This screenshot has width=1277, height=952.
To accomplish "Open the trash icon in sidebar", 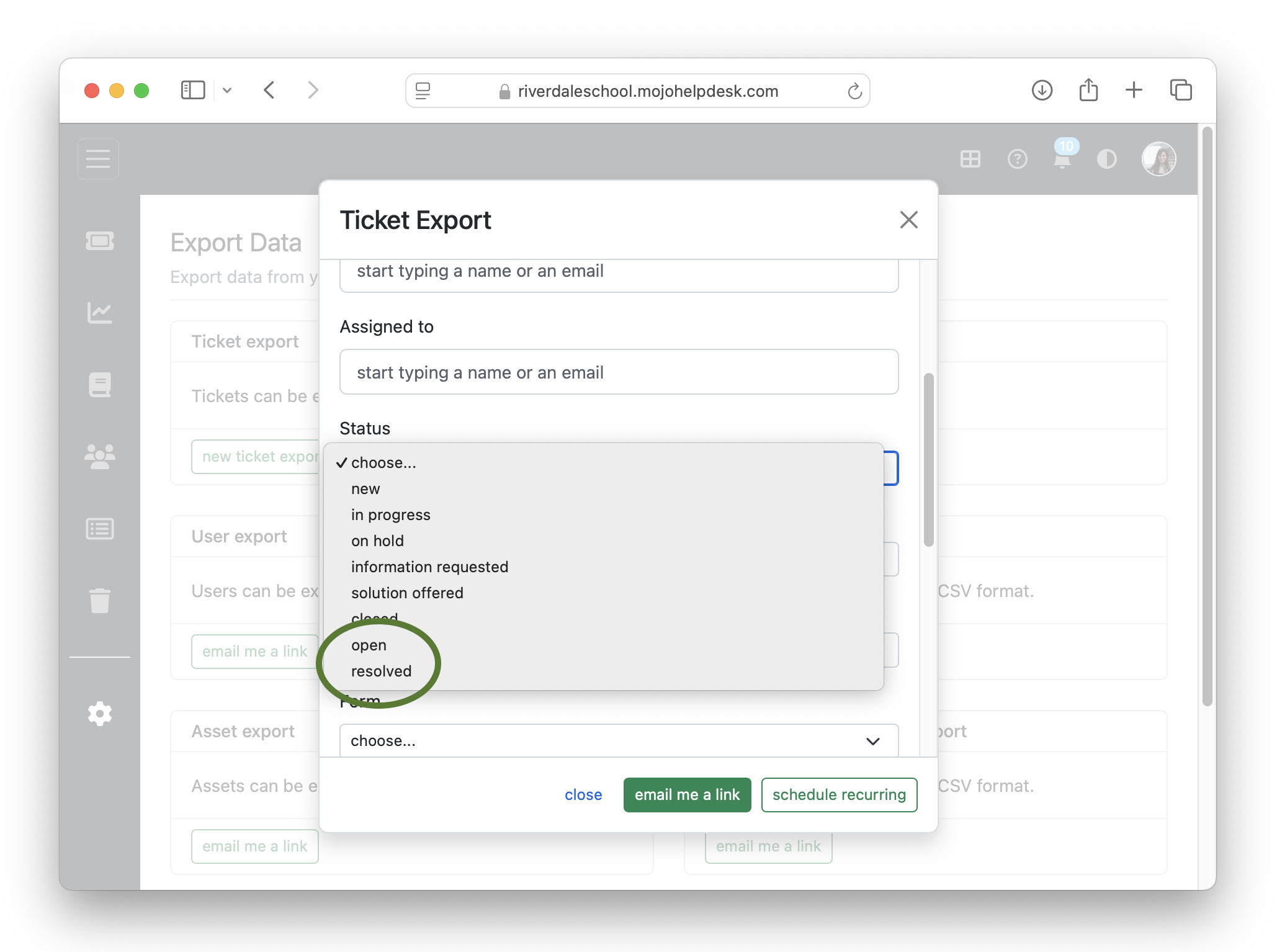I will click(99, 600).
